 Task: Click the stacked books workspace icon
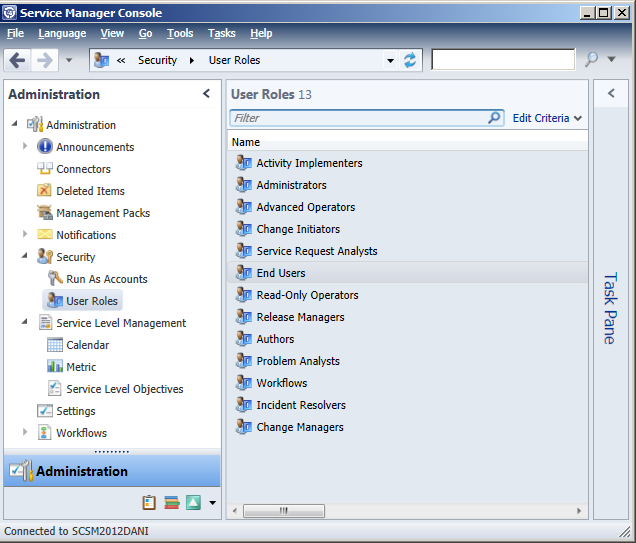172,503
